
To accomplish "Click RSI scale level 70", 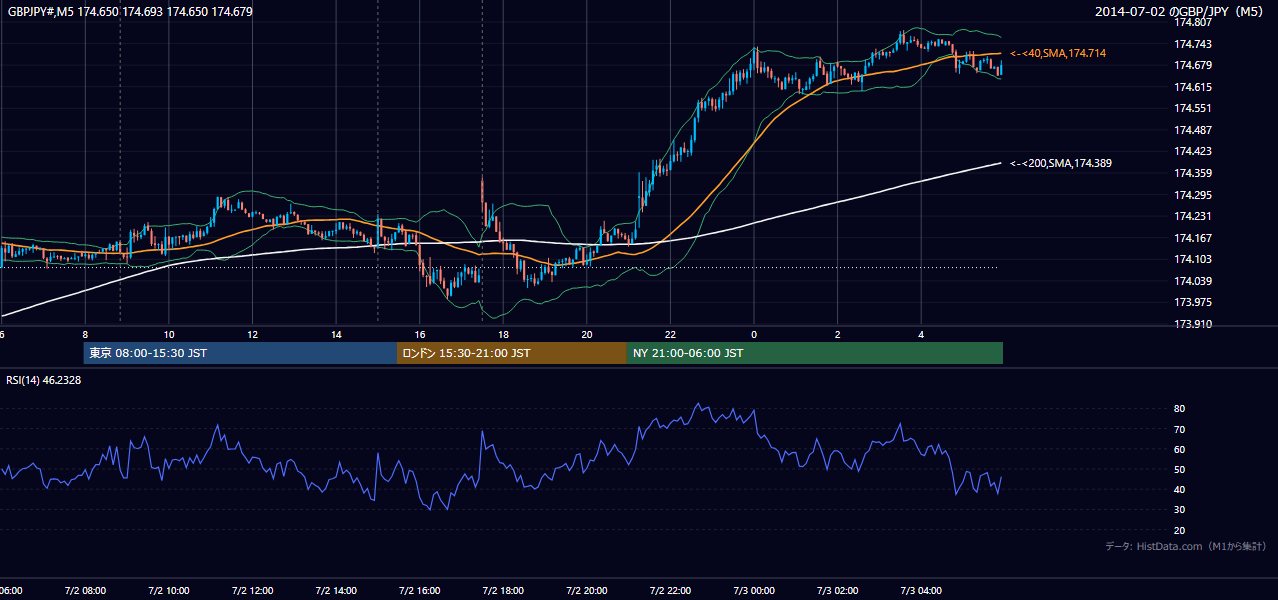I will pyautogui.click(x=1179, y=430).
